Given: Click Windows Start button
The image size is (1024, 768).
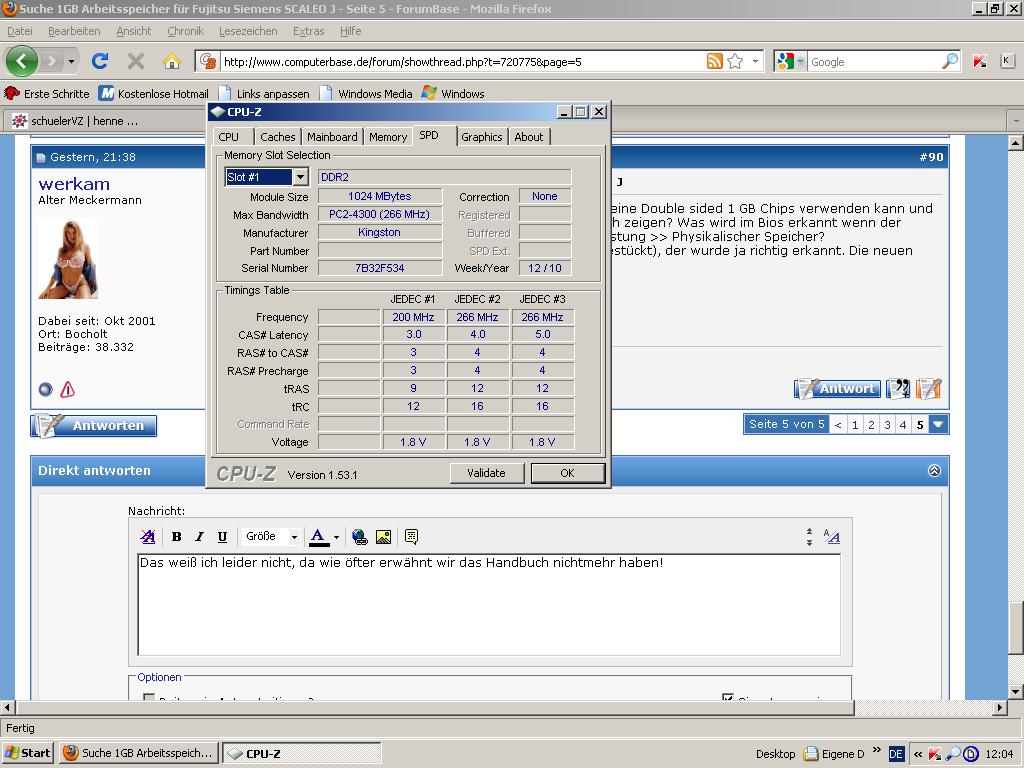Looking at the screenshot, I should (x=27, y=753).
